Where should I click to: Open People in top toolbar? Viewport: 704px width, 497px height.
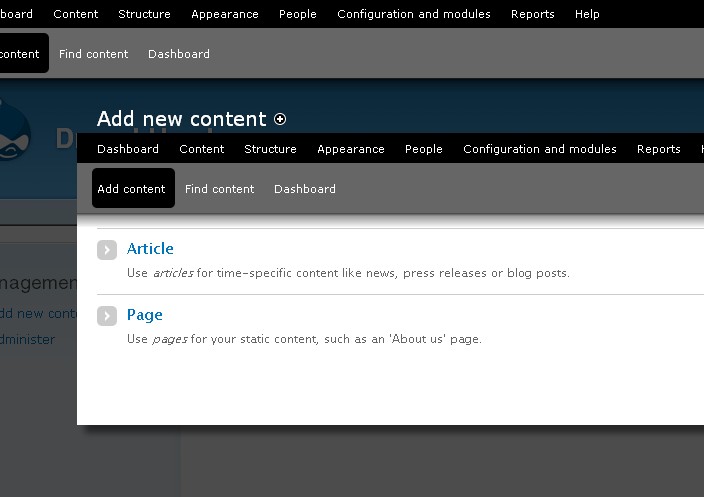298,14
